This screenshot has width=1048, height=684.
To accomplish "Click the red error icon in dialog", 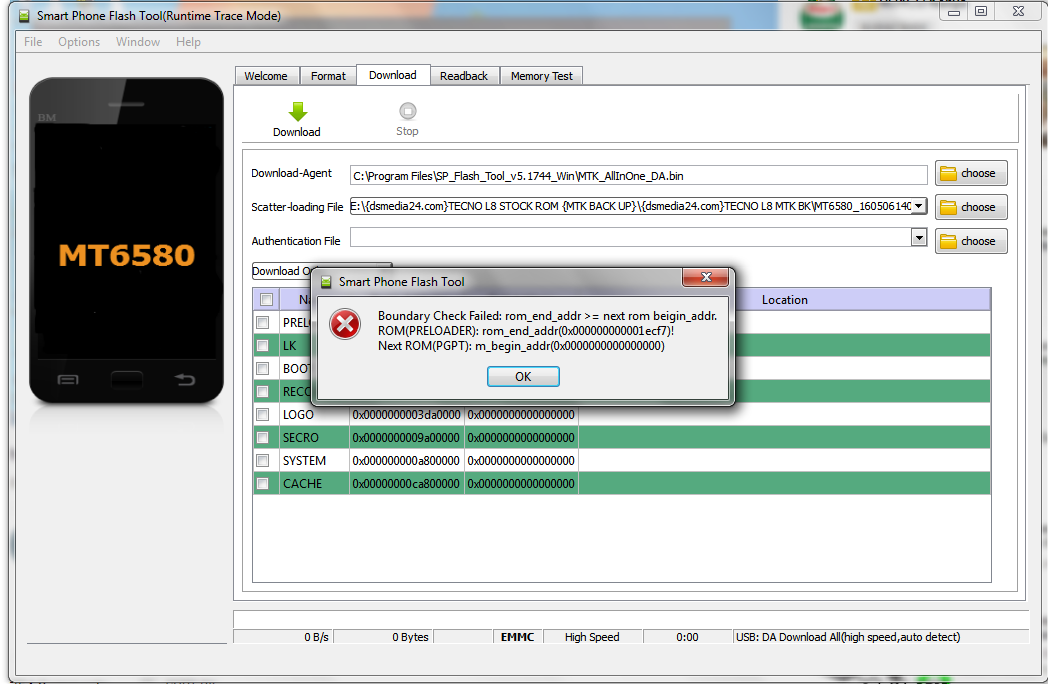I will 345,324.
